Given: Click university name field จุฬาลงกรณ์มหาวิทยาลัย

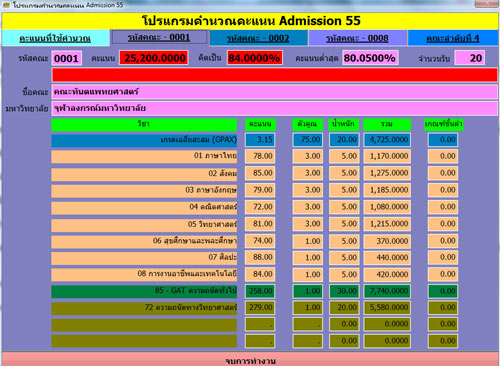Looking at the screenshot, I should coord(275,108).
